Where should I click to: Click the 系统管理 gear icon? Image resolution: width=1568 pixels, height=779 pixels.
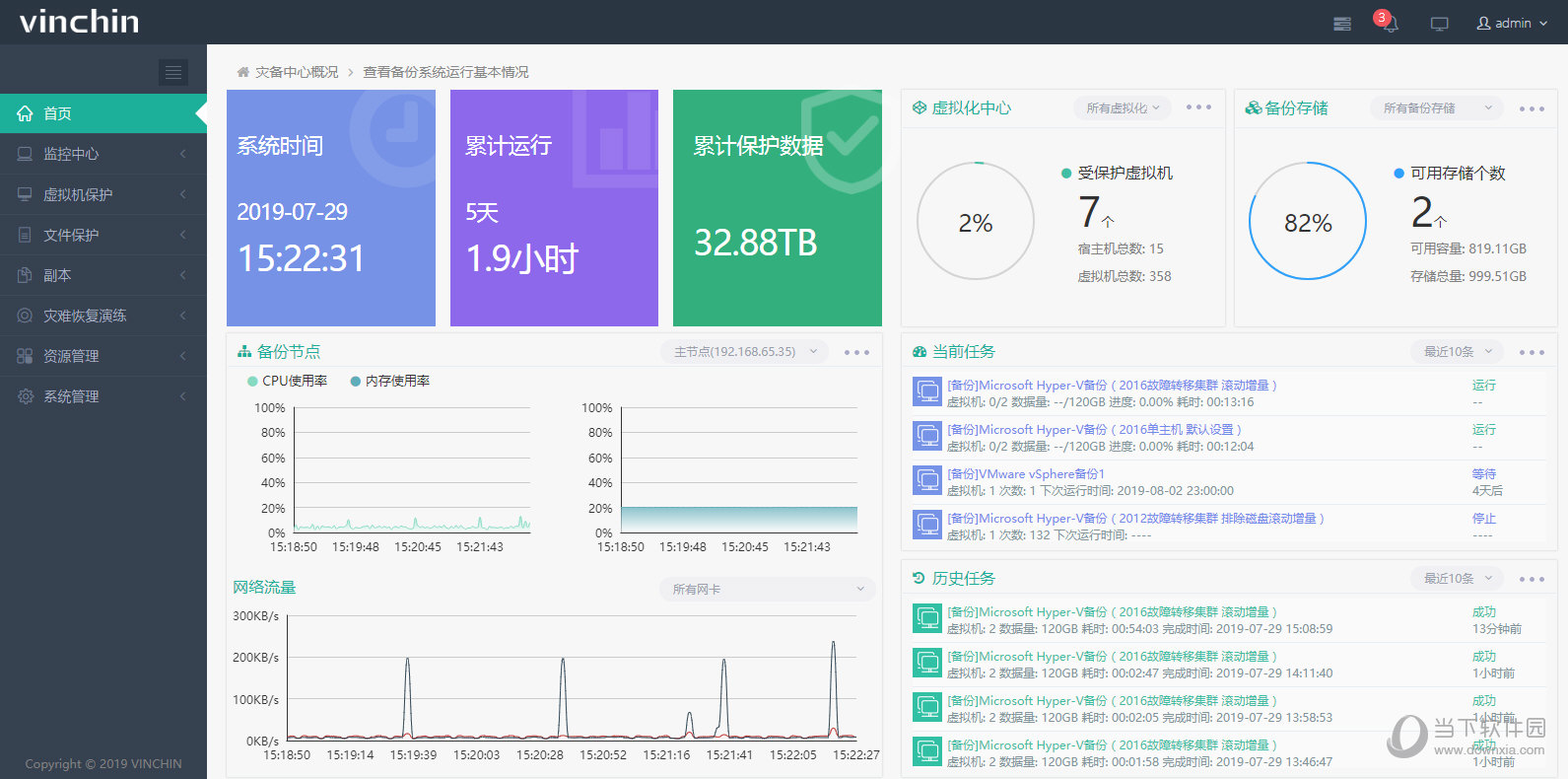pyautogui.click(x=26, y=396)
